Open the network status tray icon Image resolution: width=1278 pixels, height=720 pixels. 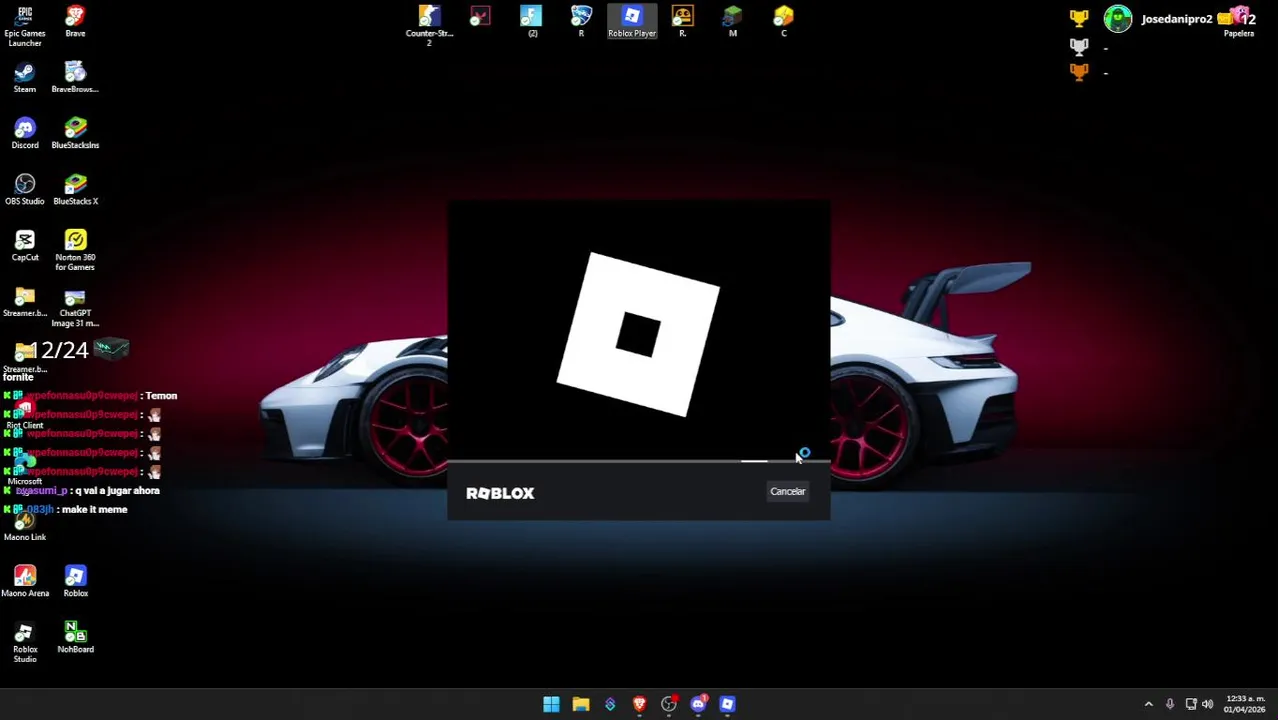[1190, 704]
